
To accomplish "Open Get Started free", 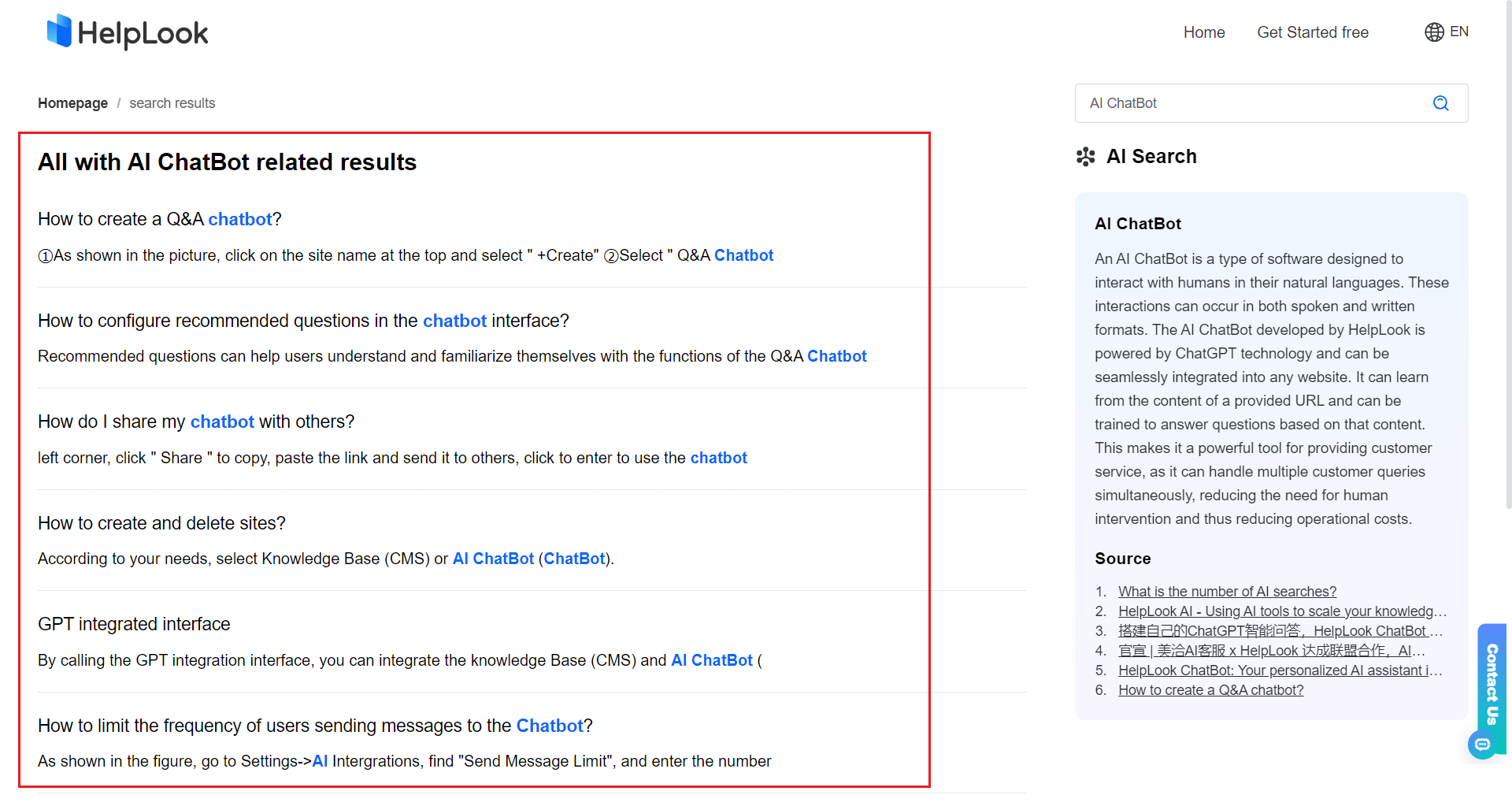I will click(1313, 32).
